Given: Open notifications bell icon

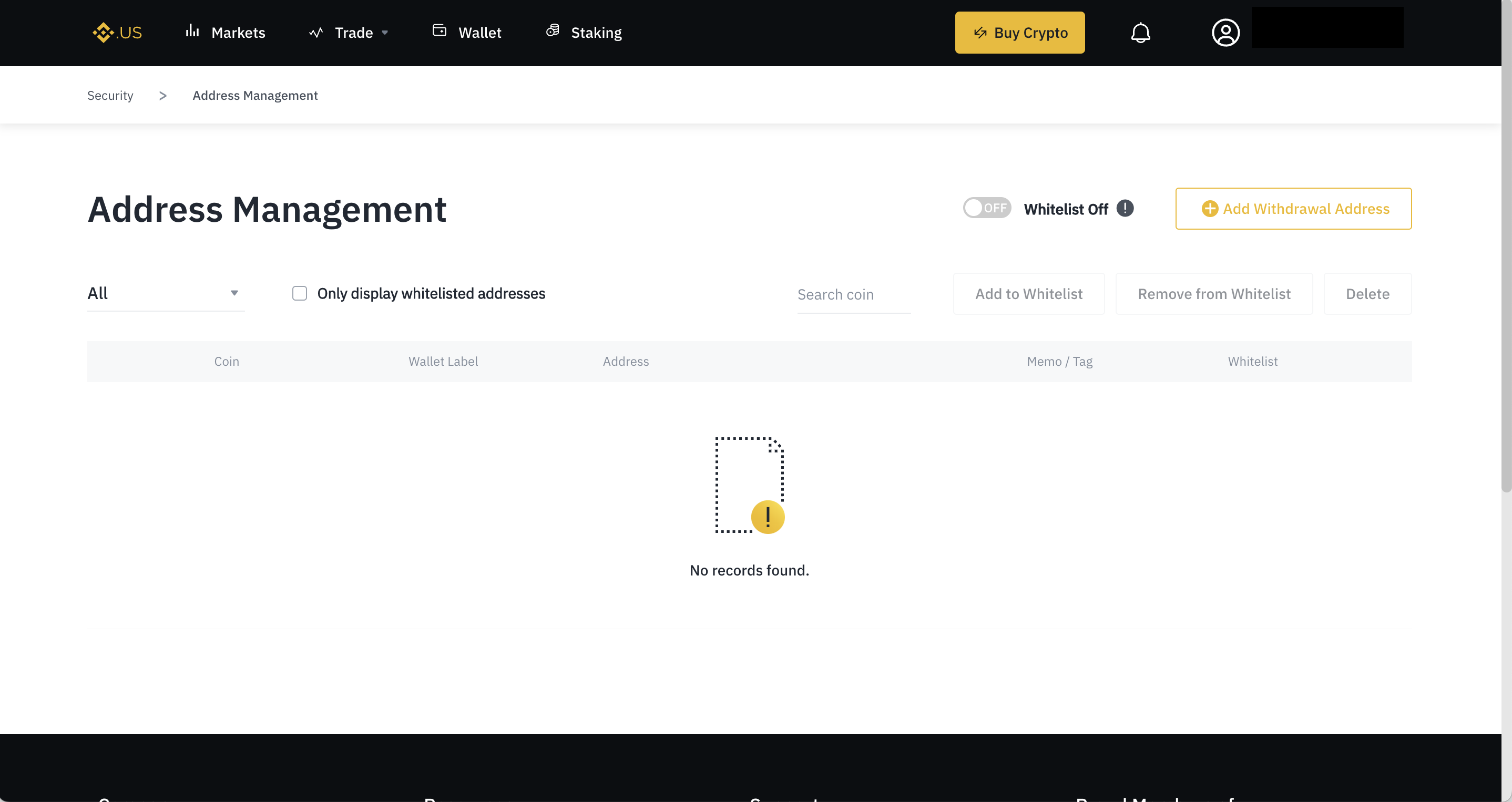Looking at the screenshot, I should [x=1140, y=33].
